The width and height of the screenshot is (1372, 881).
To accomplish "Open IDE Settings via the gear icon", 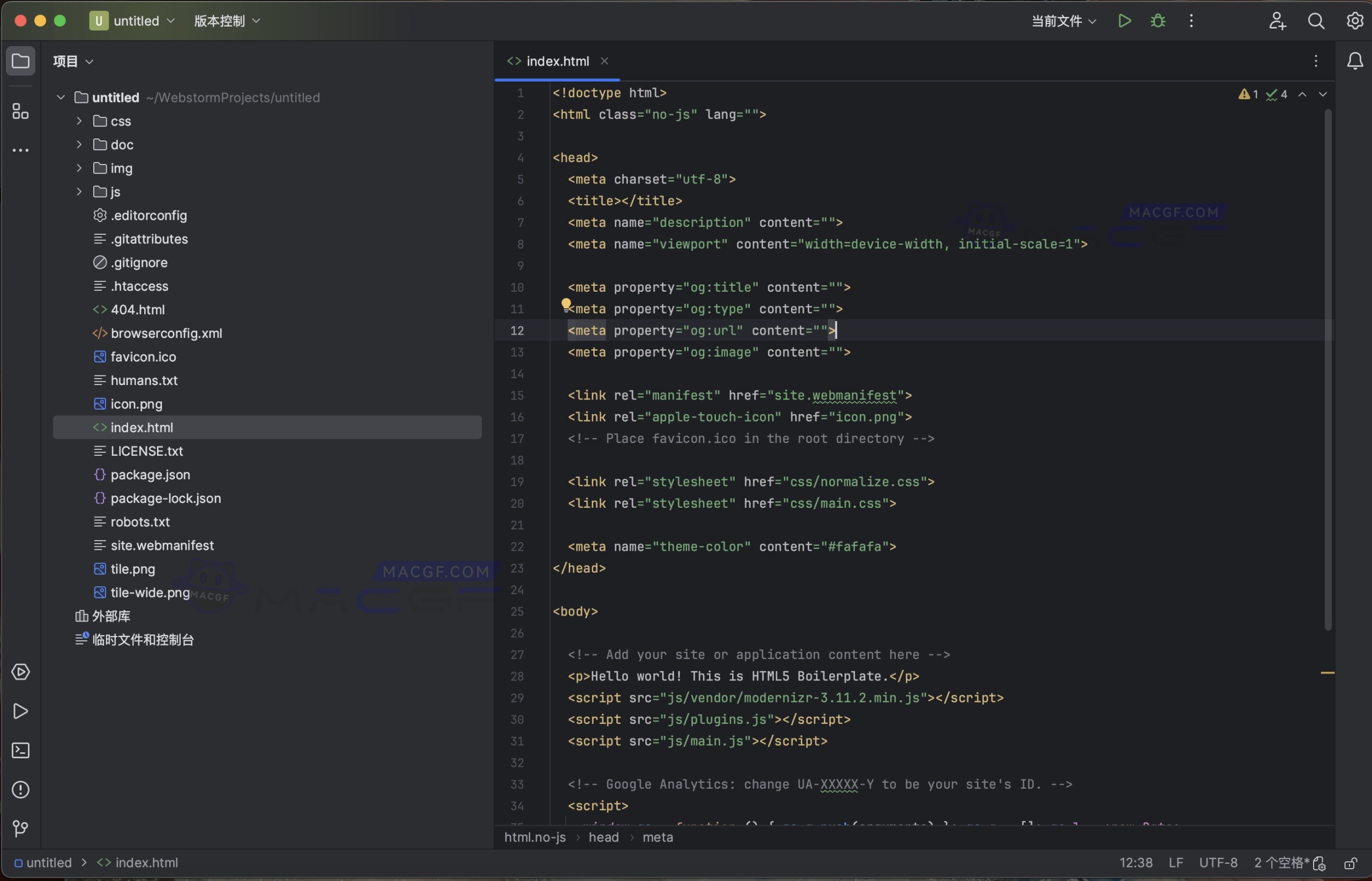I will 1354,20.
